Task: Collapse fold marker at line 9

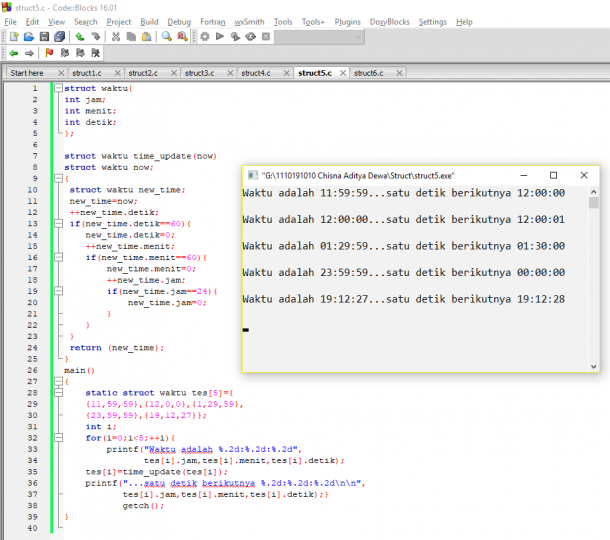Action: point(58,179)
